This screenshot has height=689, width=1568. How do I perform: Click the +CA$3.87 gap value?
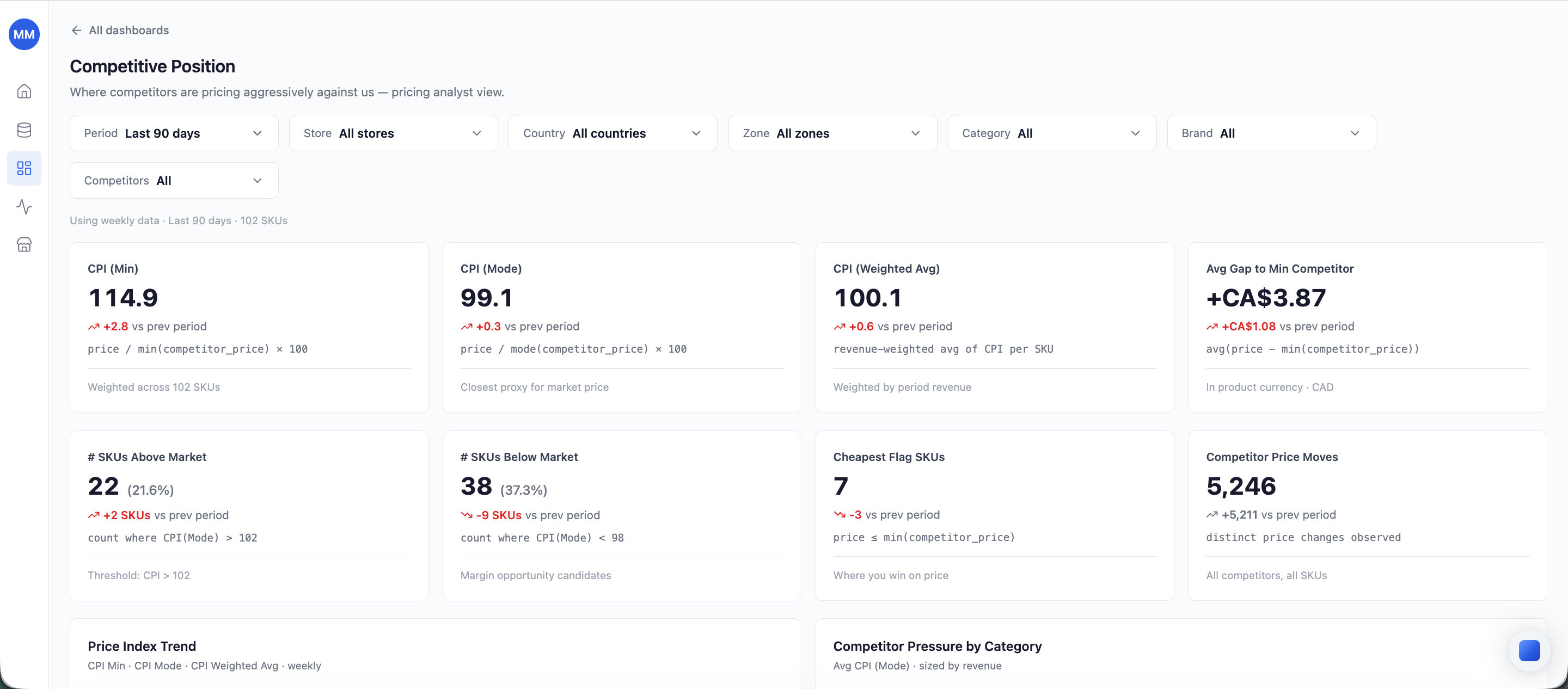pyautogui.click(x=1265, y=298)
